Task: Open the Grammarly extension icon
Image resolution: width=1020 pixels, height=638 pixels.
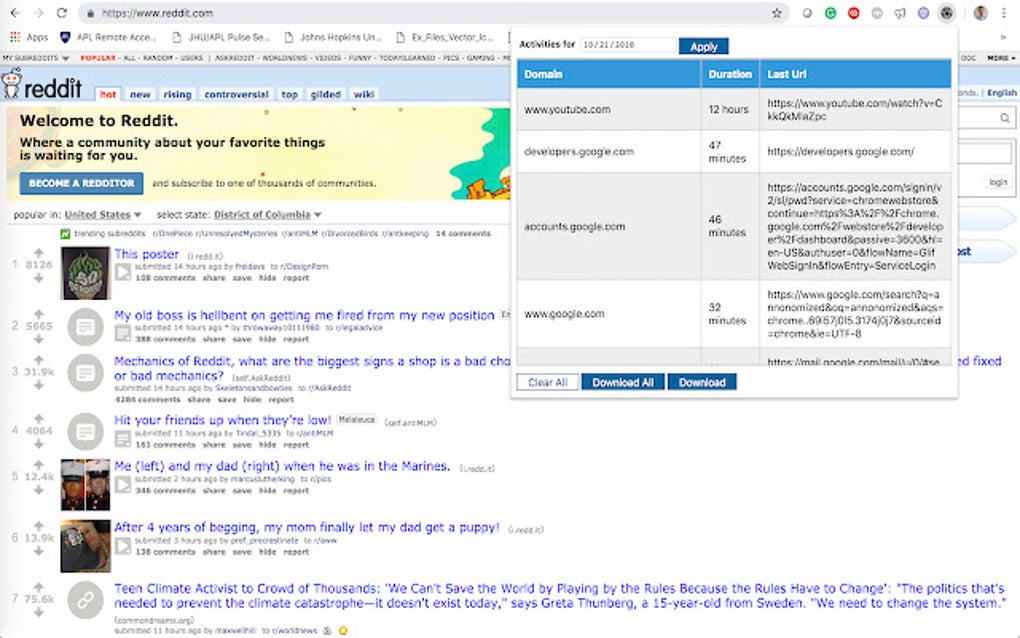Action: tap(829, 14)
